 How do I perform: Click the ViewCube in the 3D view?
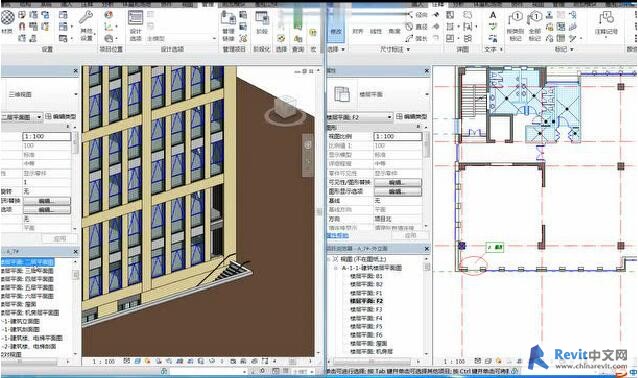pos(285,107)
